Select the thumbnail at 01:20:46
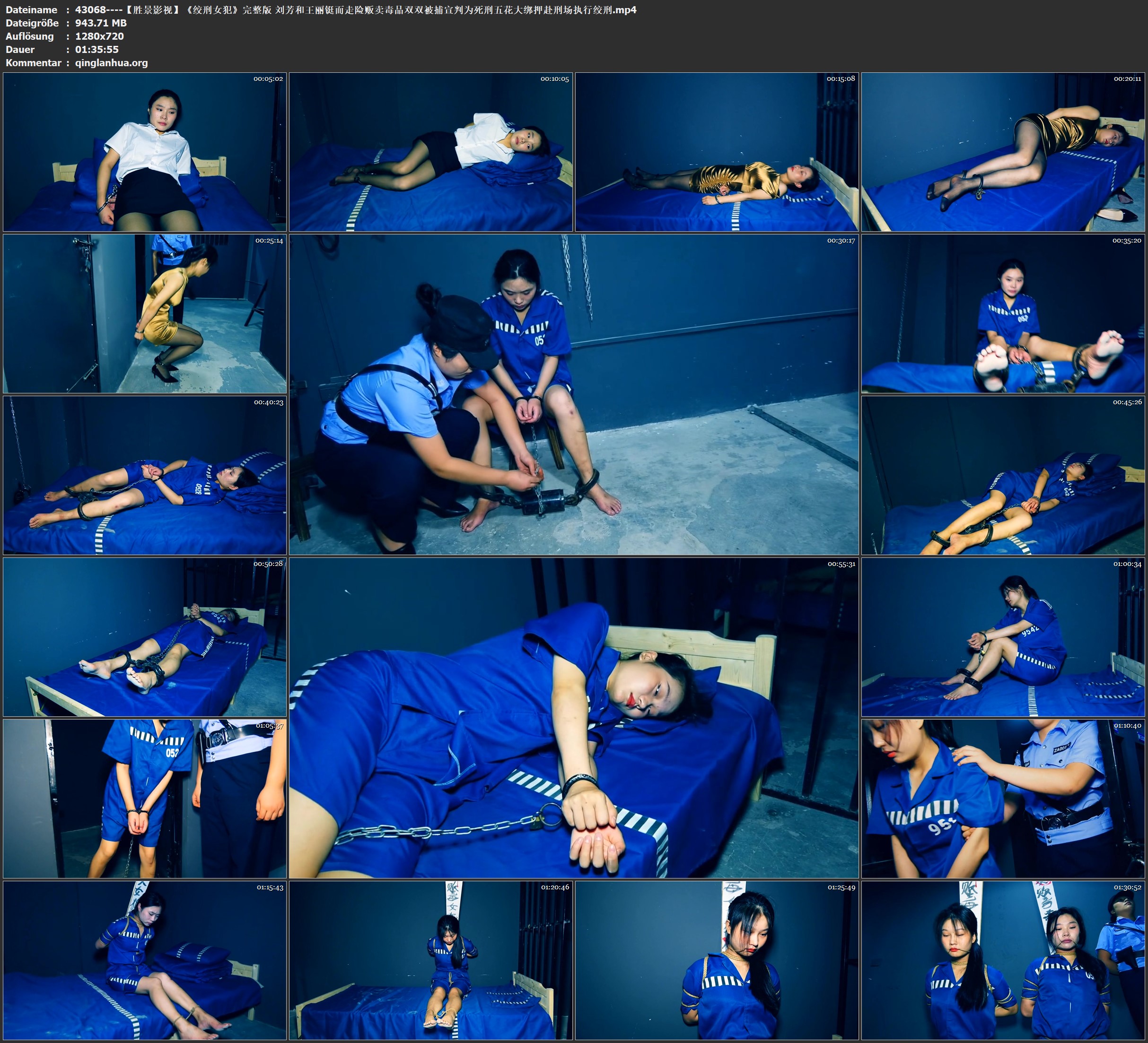Viewport: 1148px width, 1043px height. (430, 960)
